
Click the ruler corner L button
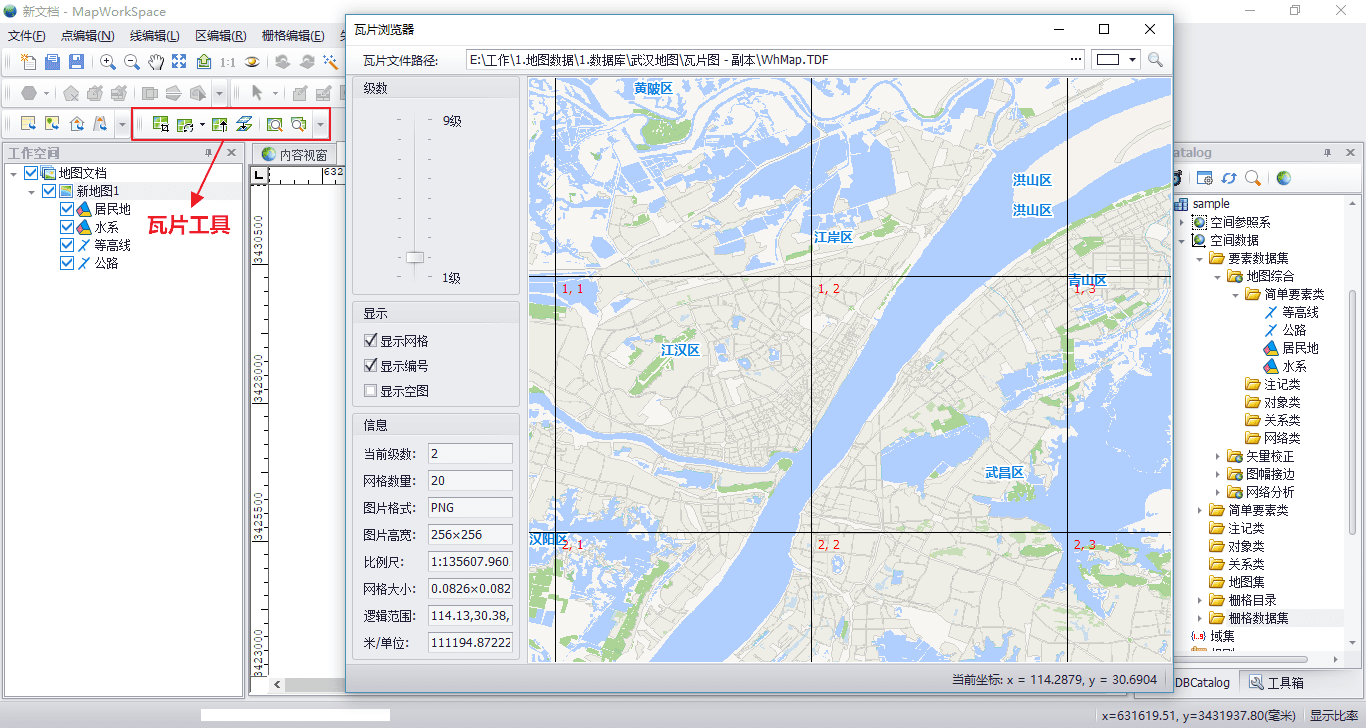(259, 177)
